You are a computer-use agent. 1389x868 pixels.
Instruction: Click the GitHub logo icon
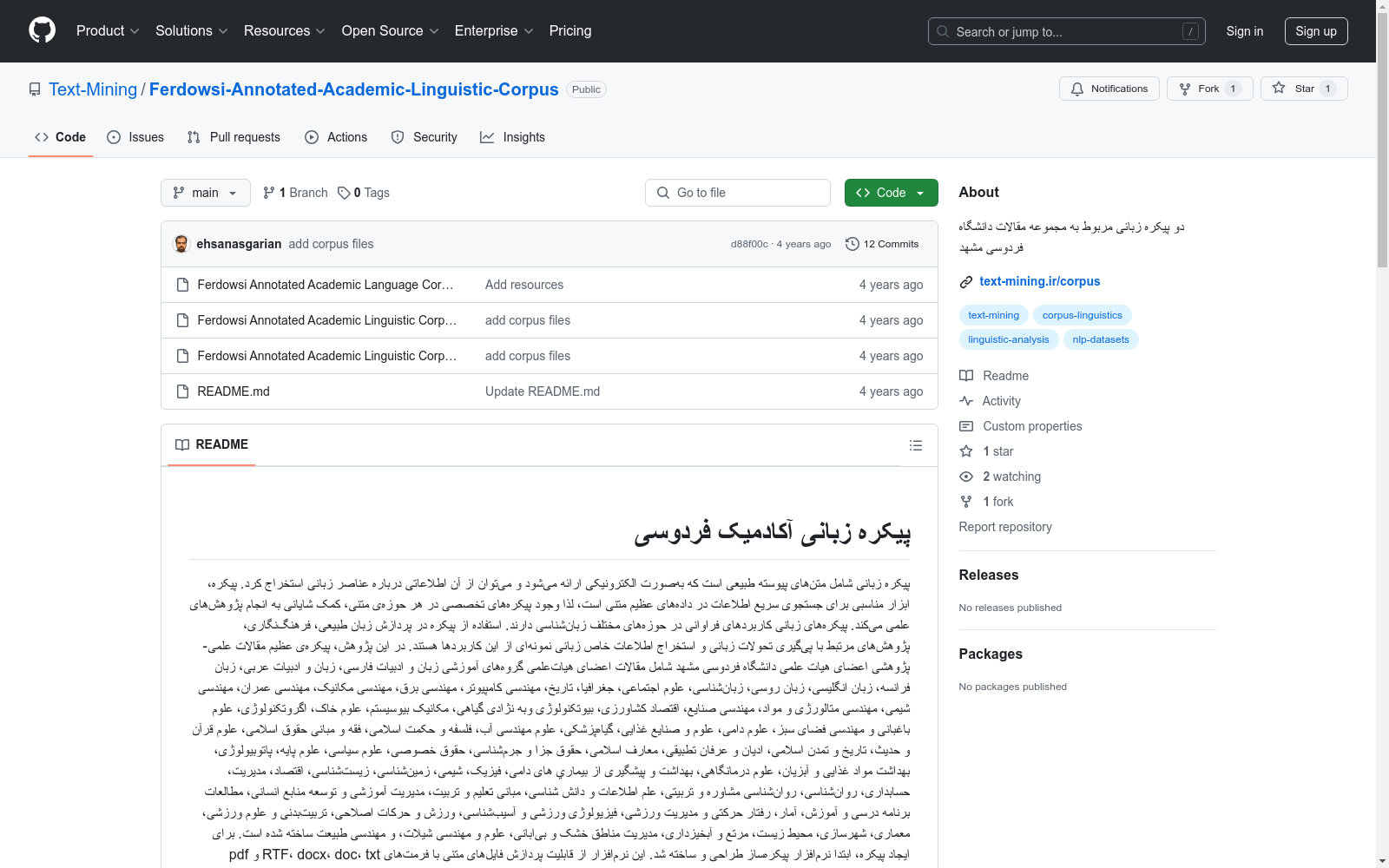coord(42,30)
